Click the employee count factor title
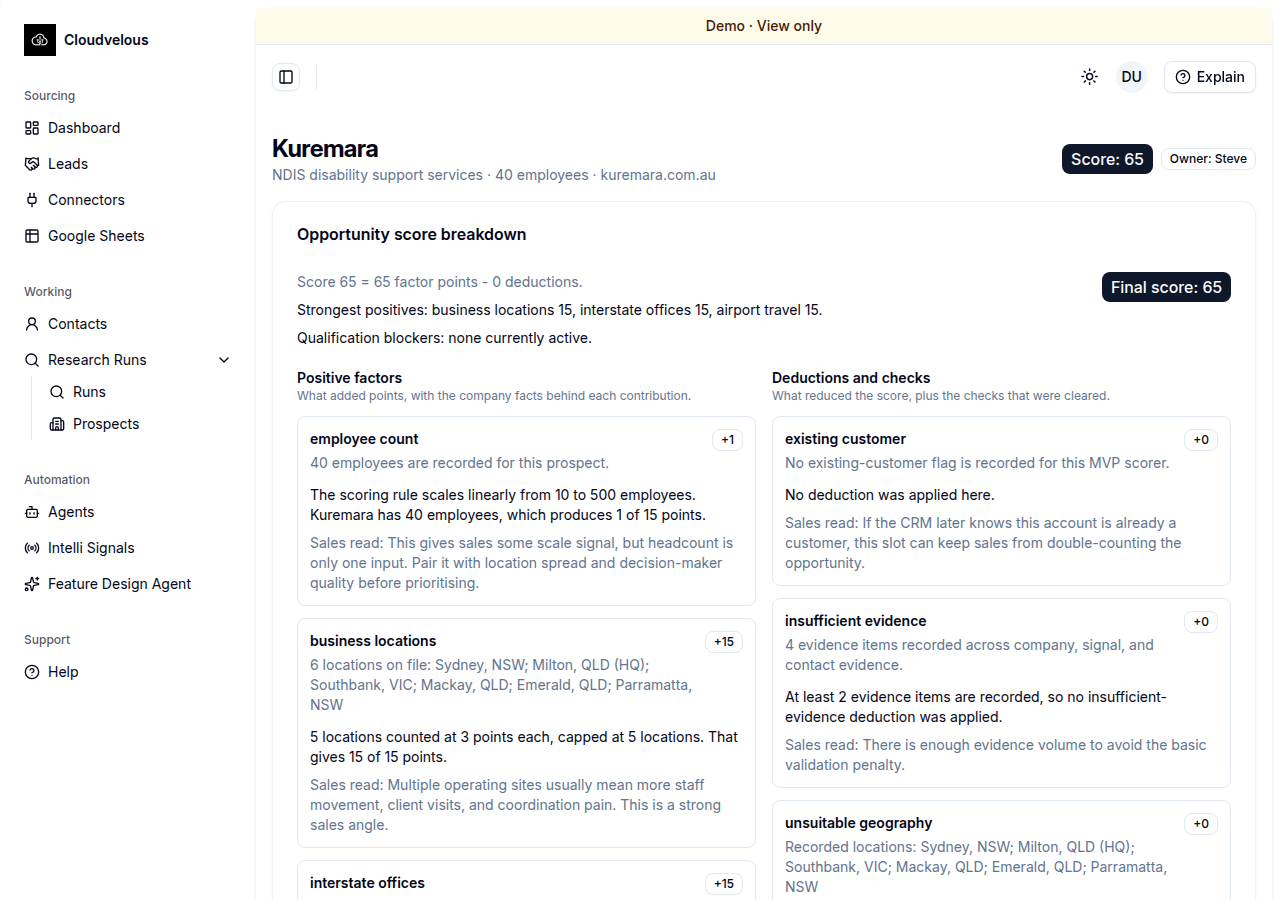 click(364, 439)
